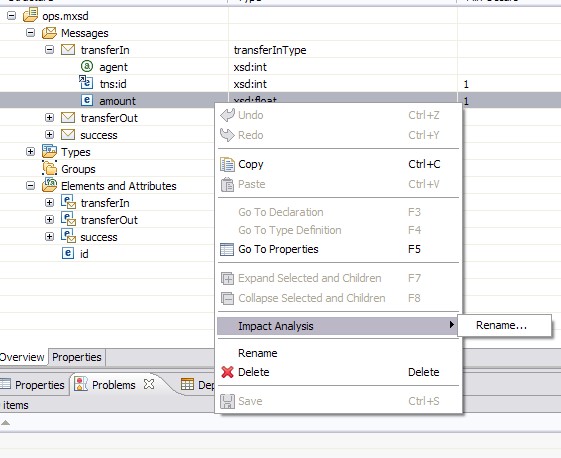
Task: Select the agent attribute row
Action: point(280,67)
